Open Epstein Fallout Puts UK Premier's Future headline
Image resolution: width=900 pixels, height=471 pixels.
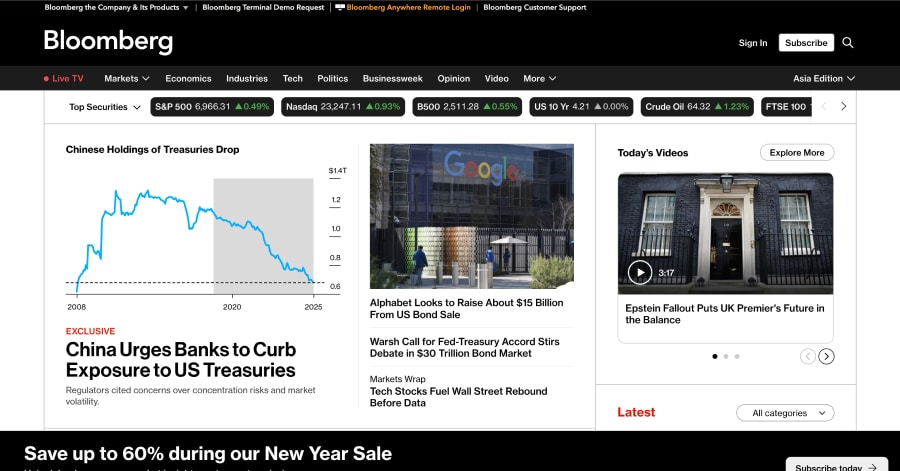pos(725,314)
